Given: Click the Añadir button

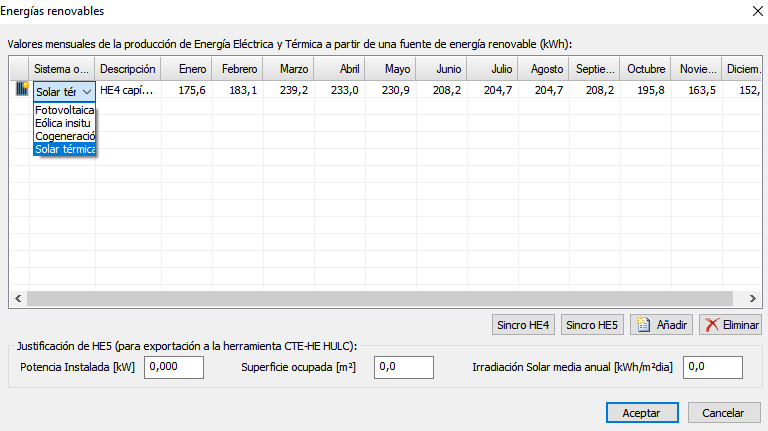Looking at the screenshot, I should pyautogui.click(x=660, y=325).
